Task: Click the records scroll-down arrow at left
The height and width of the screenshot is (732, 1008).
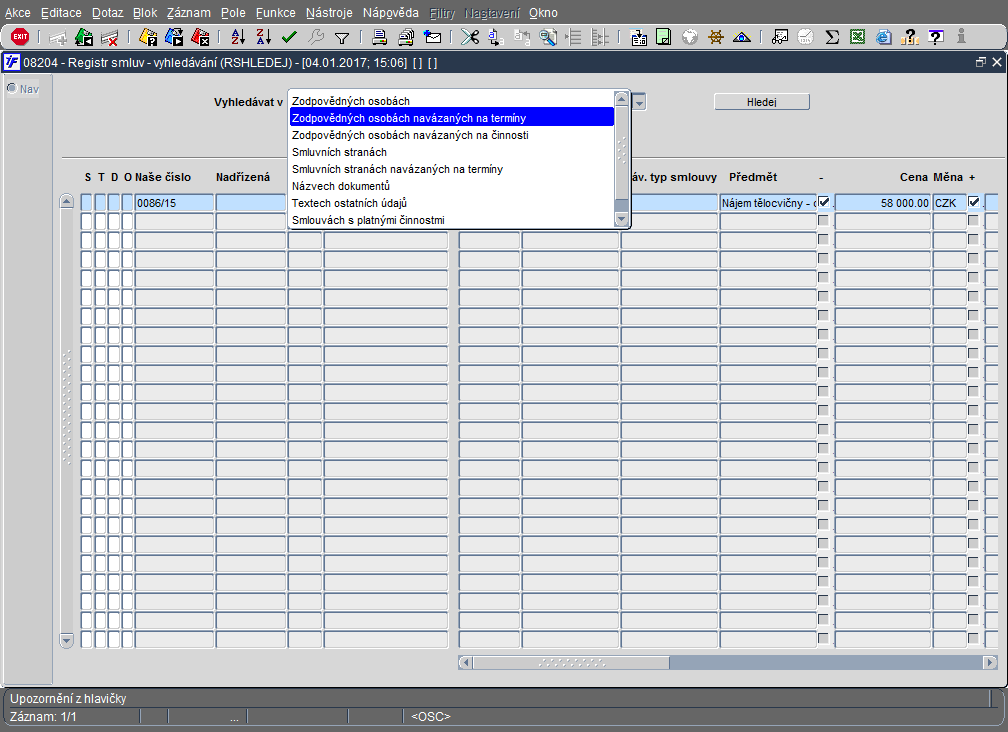Action: 66,640
